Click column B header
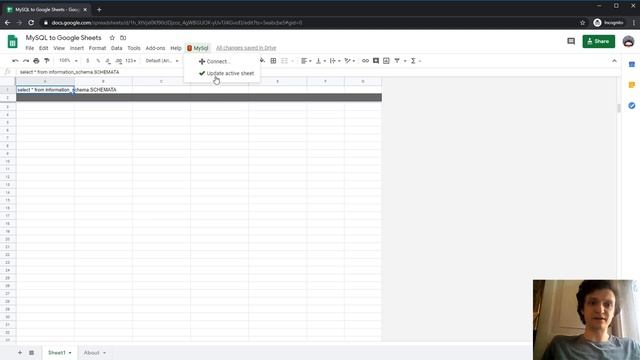The height and width of the screenshot is (360, 640). coord(103,82)
